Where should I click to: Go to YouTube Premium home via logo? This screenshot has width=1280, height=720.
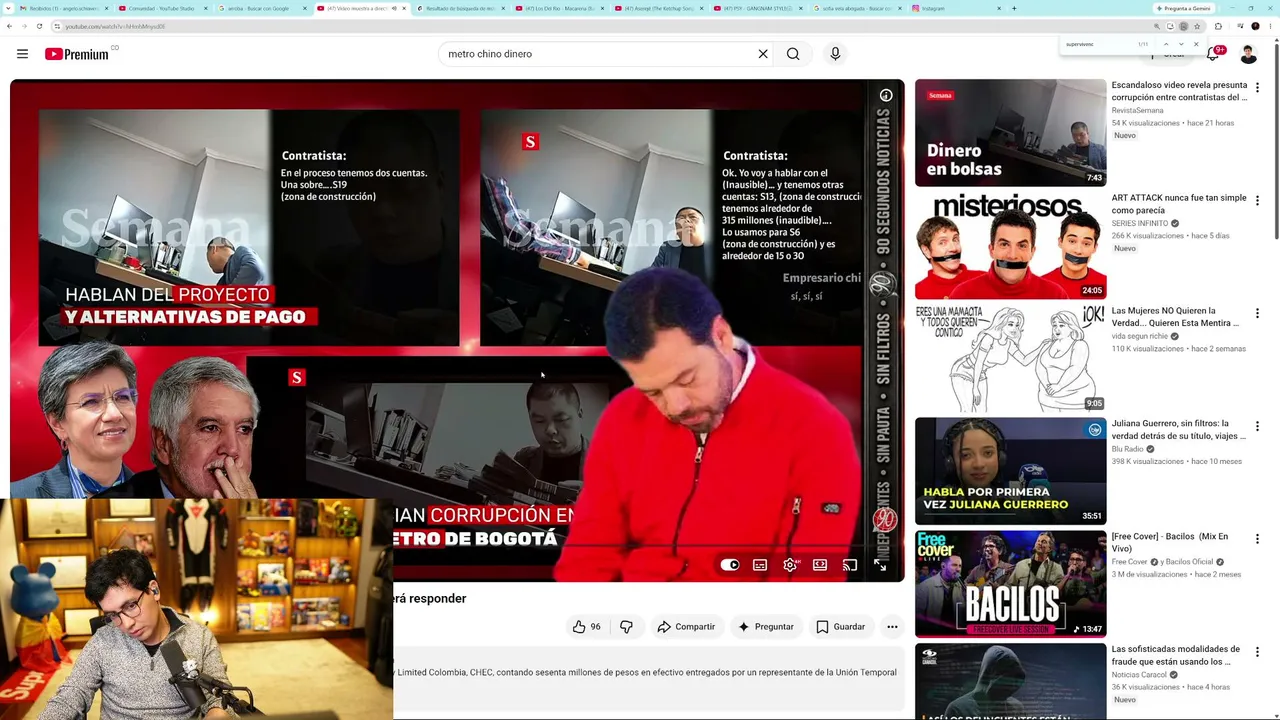click(77, 54)
